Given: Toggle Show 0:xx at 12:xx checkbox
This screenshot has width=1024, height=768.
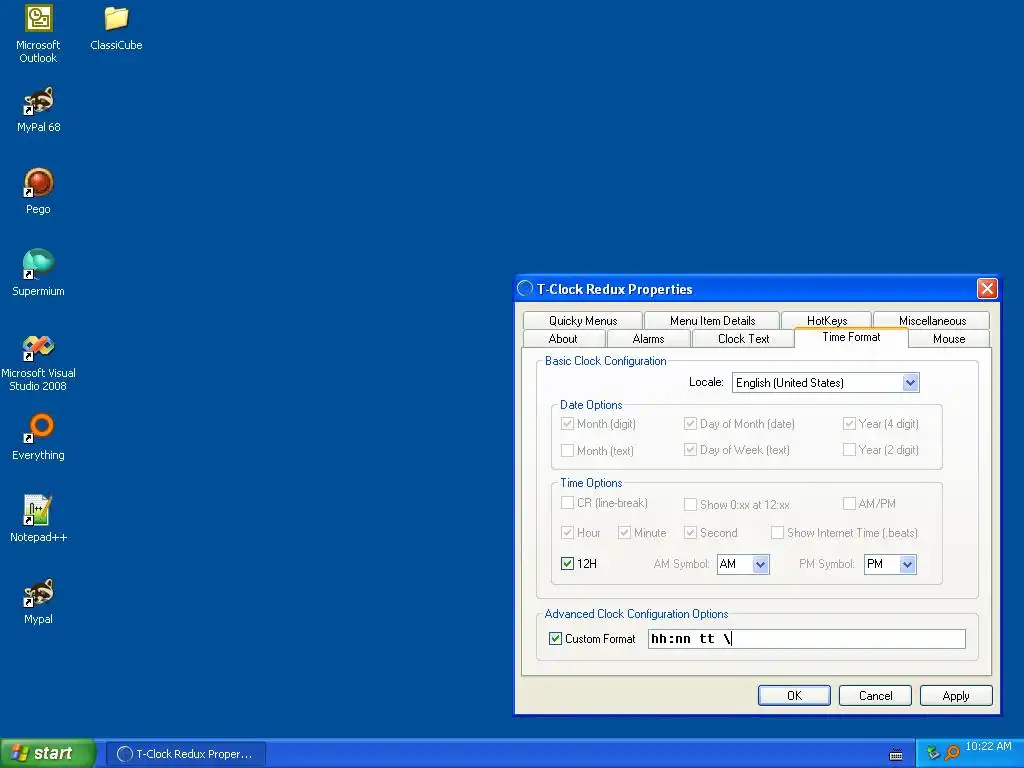Looking at the screenshot, I should 690,505.
